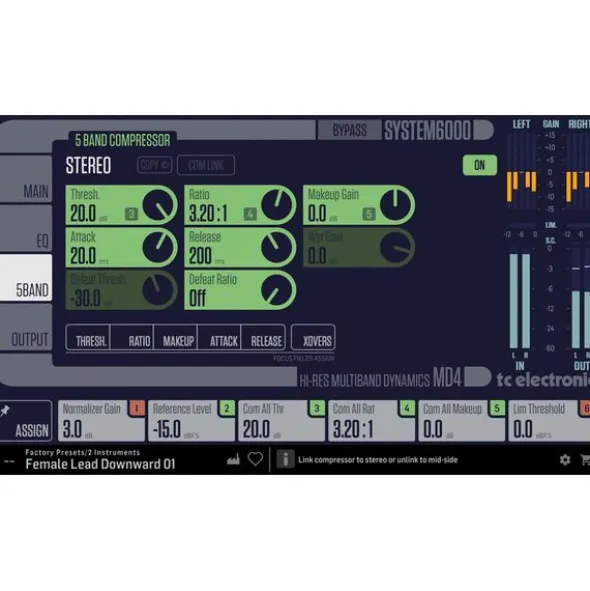The height and width of the screenshot is (591, 590).
Task: Click the Makeup Gain knob
Action: [396, 205]
